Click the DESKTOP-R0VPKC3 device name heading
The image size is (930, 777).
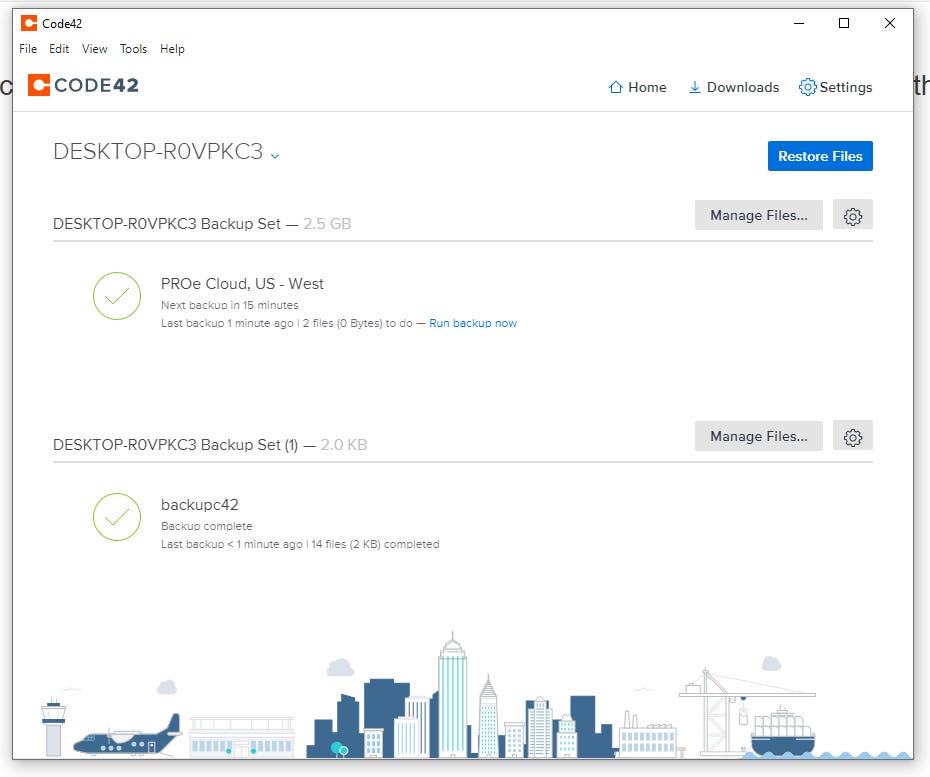(158, 152)
